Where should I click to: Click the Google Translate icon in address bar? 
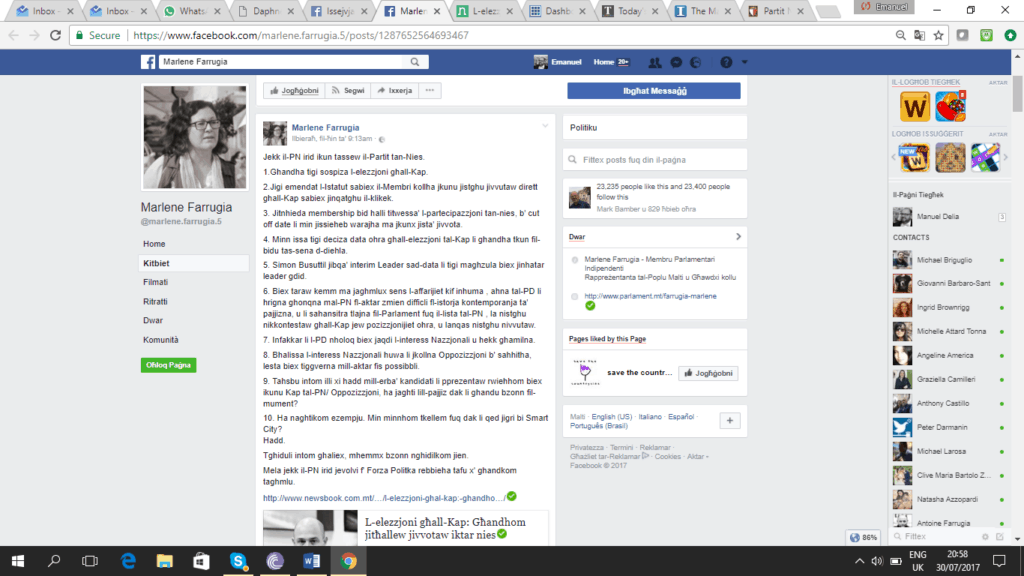point(917,35)
